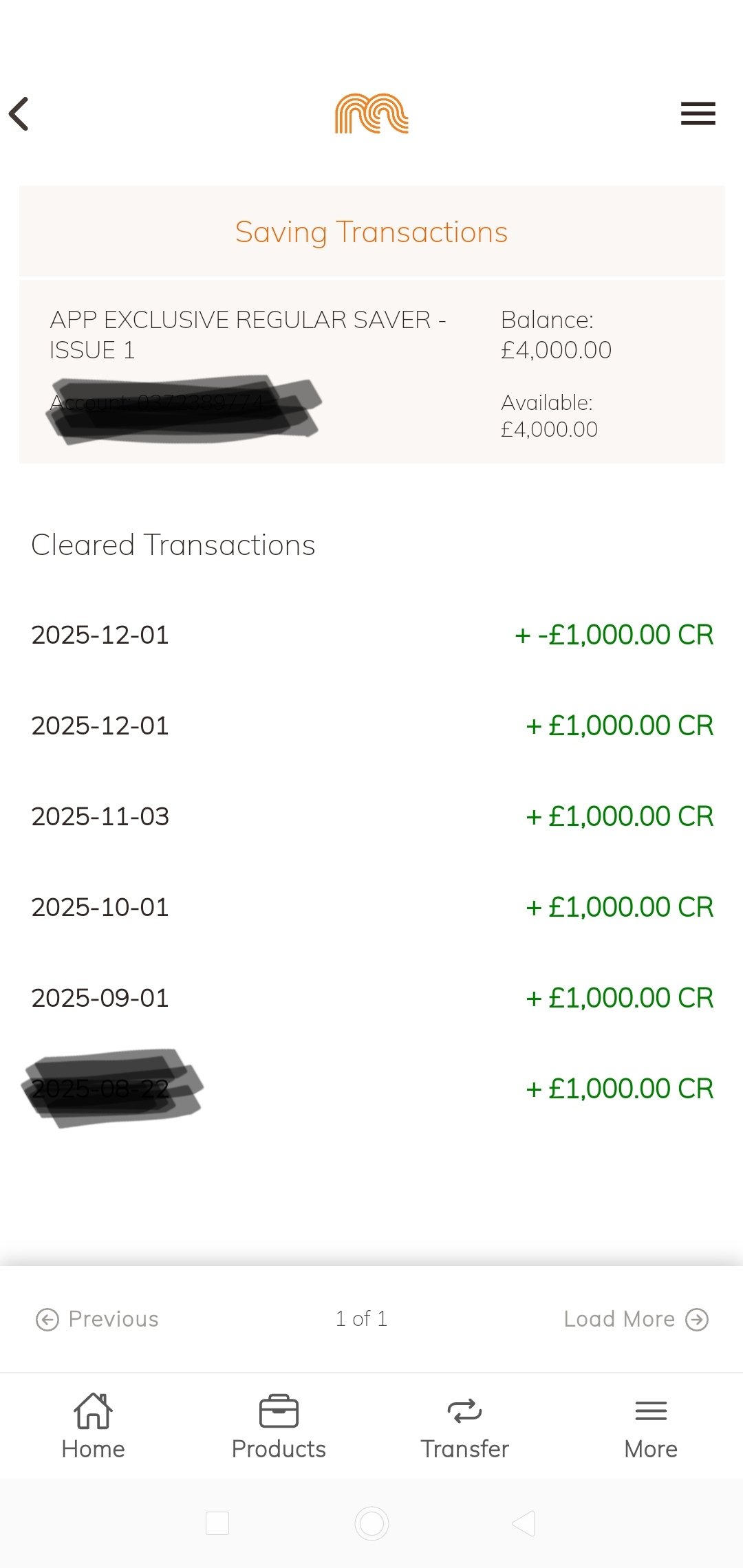Tap the Load More arrow icon
The width and height of the screenshot is (743, 1568).
697,1319
